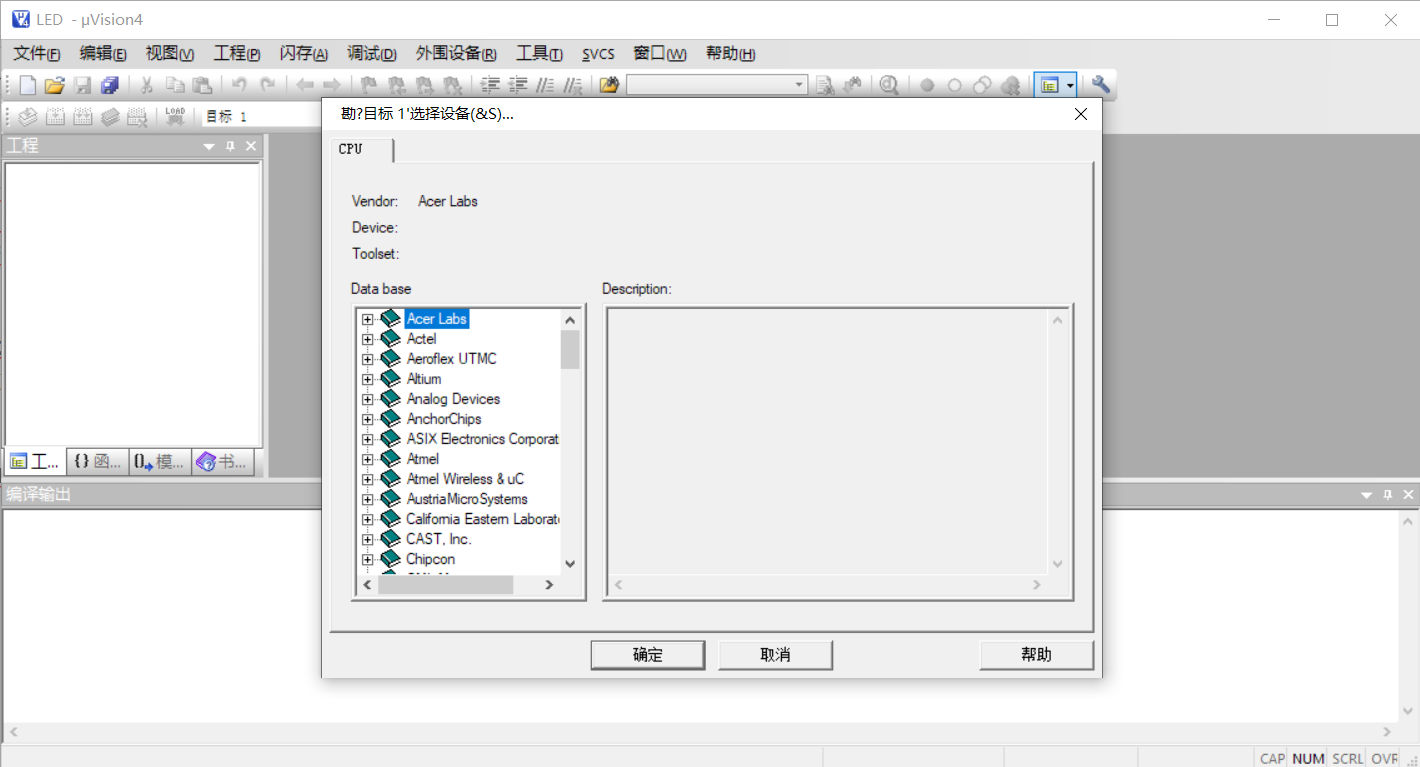Viewport: 1420px width, 767px height.
Task: Click the Batch Build icon
Action: coord(110,116)
